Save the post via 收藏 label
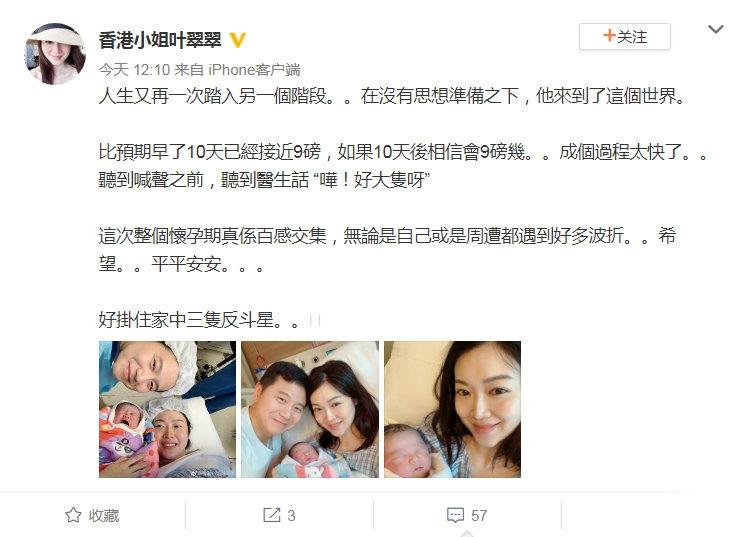The image size is (747, 537). (104, 516)
